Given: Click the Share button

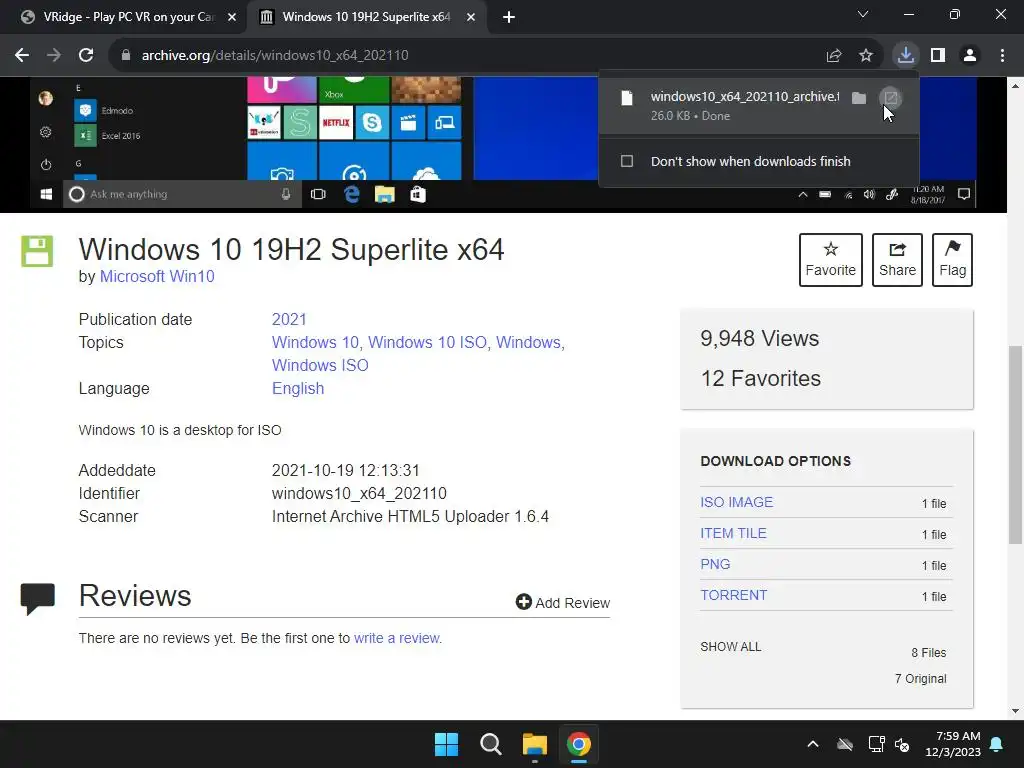Looking at the screenshot, I should tap(897, 260).
